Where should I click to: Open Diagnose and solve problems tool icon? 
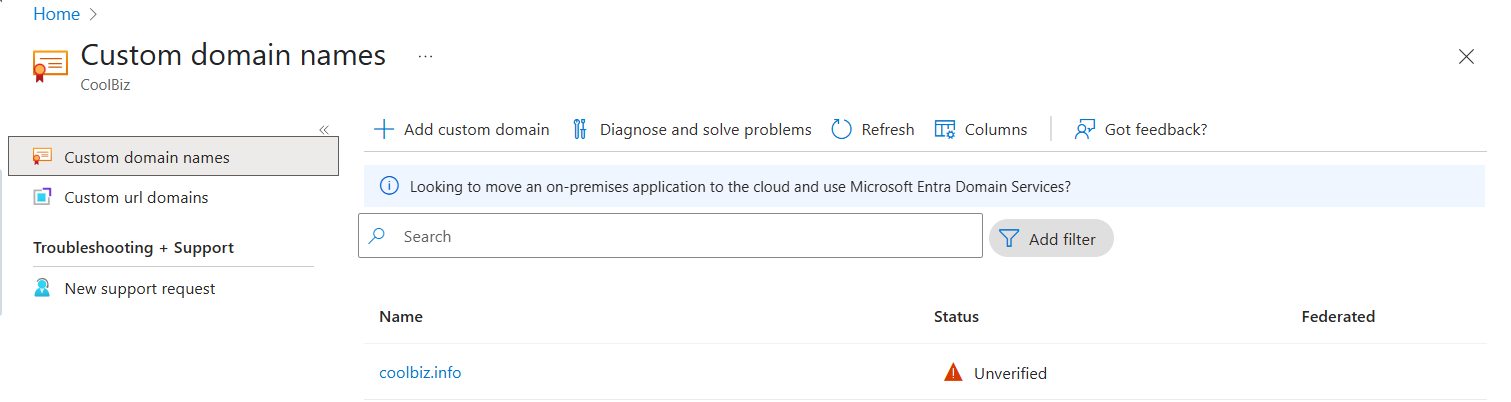pos(580,130)
